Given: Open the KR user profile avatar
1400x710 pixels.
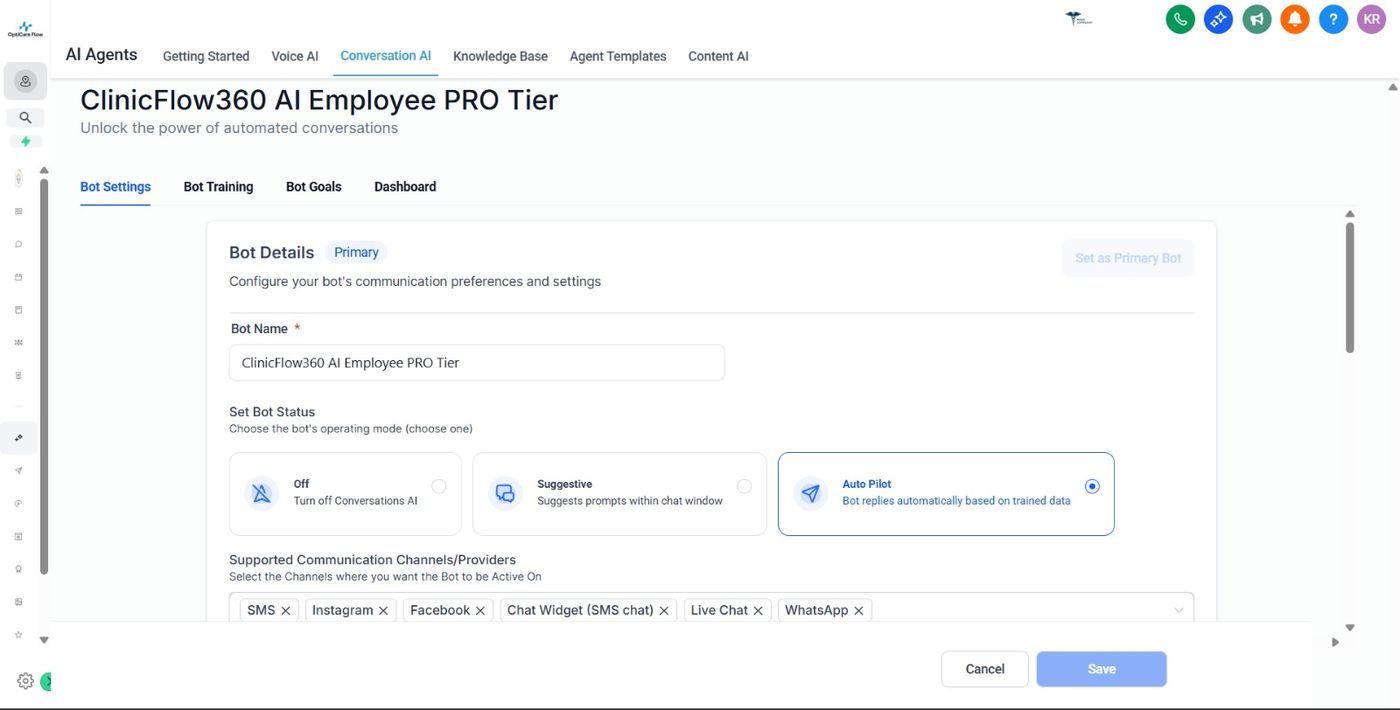Looking at the screenshot, I should [1371, 19].
